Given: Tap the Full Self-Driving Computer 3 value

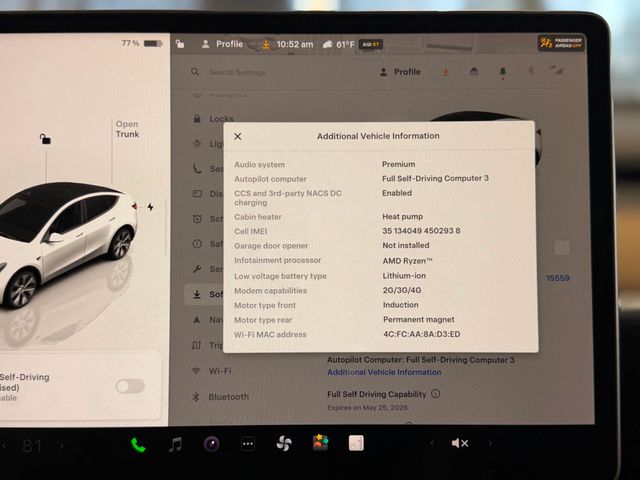Looking at the screenshot, I should (x=436, y=178).
